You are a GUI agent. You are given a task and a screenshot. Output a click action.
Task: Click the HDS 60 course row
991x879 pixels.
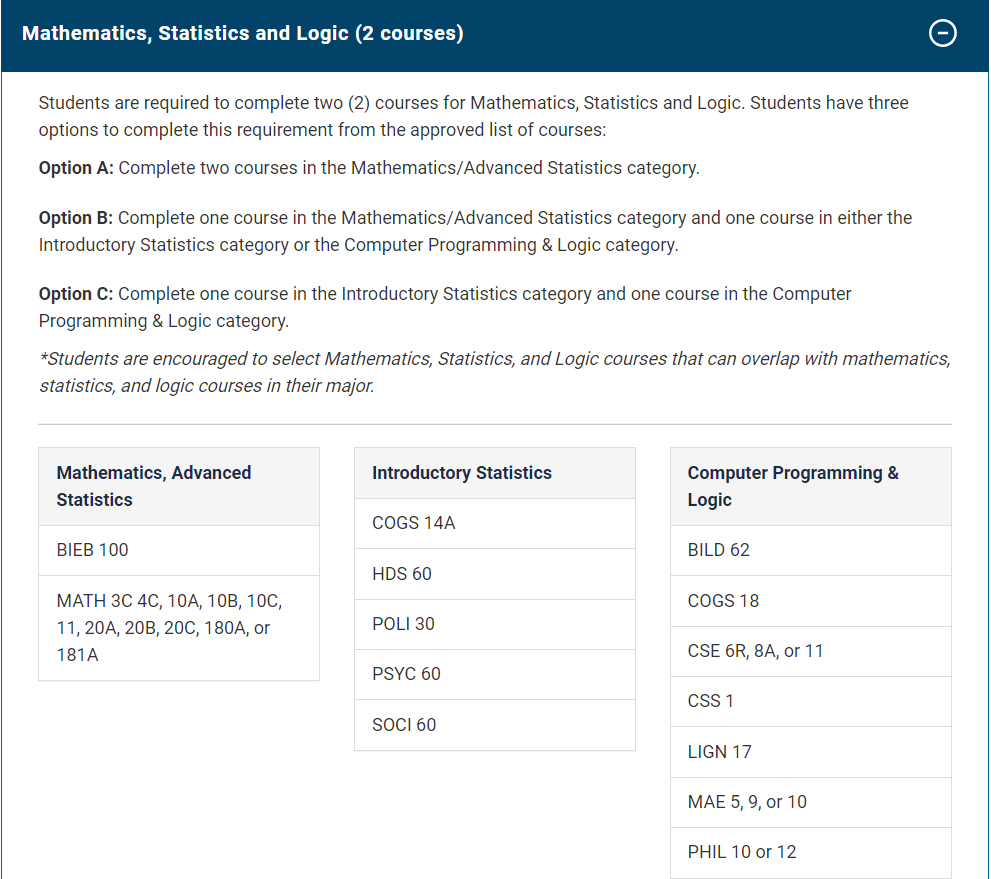(402, 574)
